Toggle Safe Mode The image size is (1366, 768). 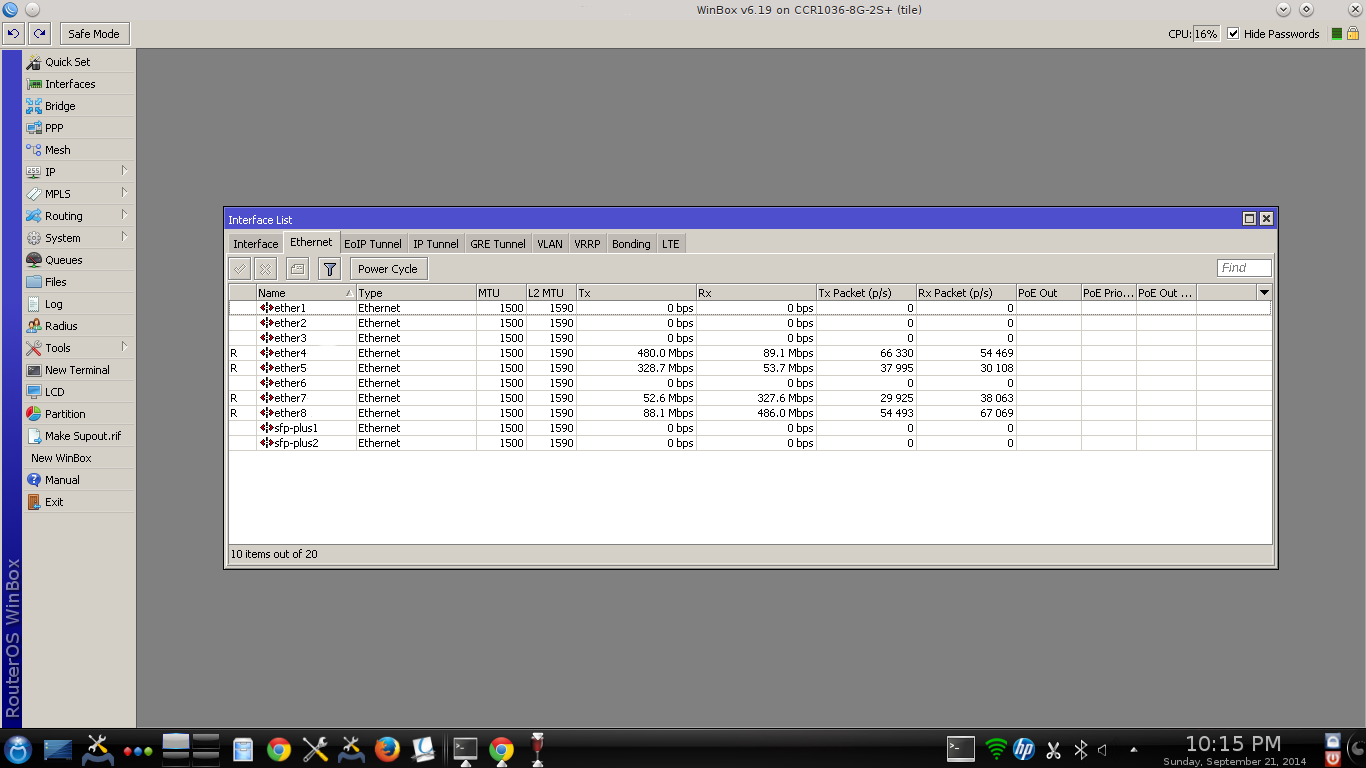(93, 34)
